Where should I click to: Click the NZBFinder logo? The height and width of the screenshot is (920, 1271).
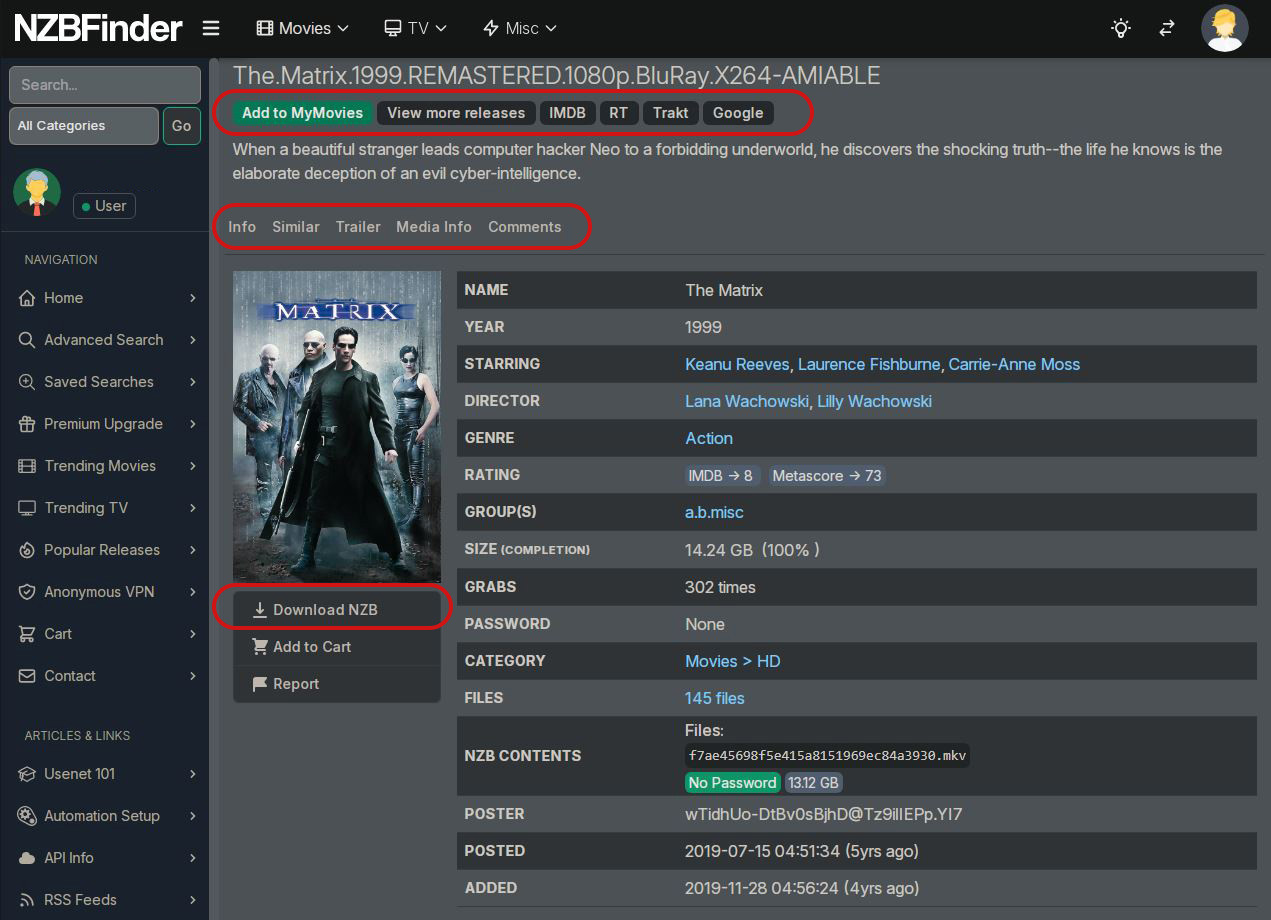pyautogui.click(x=98, y=28)
